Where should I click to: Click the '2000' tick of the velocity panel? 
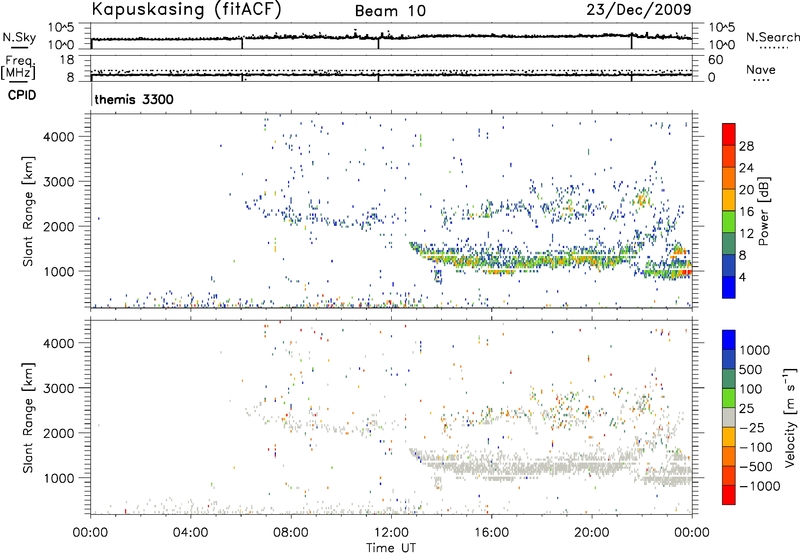pyautogui.click(x=59, y=433)
